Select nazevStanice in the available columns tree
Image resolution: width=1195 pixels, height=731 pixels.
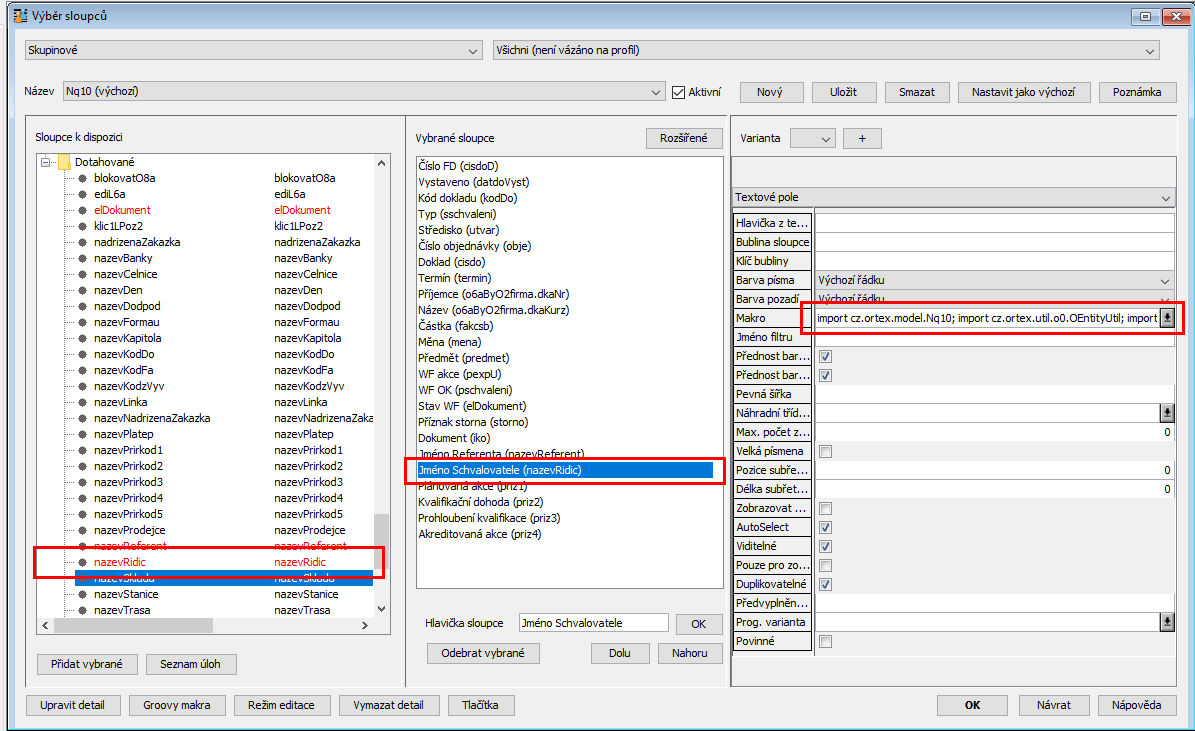click(x=126, y=594)
